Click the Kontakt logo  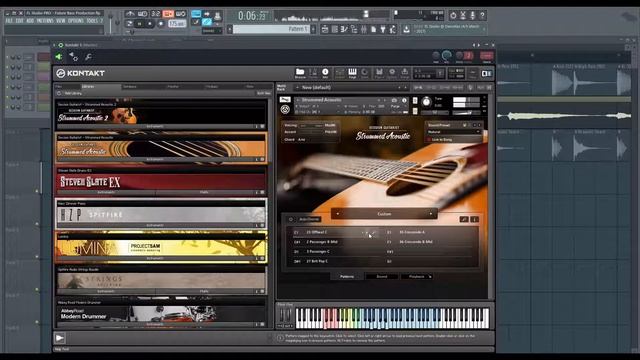(x=81, y=73)
